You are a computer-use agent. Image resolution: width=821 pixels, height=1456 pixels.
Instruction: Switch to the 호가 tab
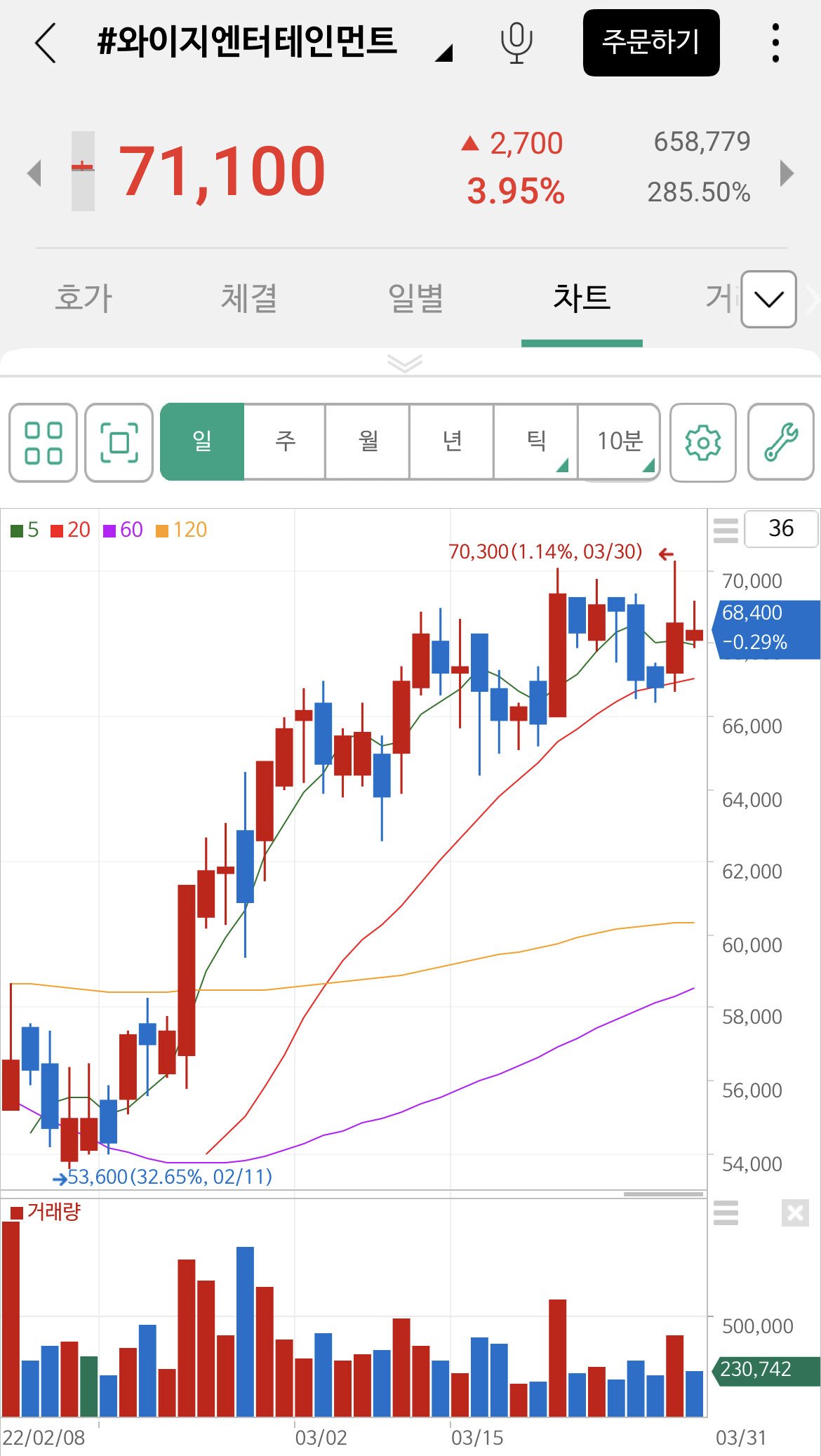coord(84,298)
